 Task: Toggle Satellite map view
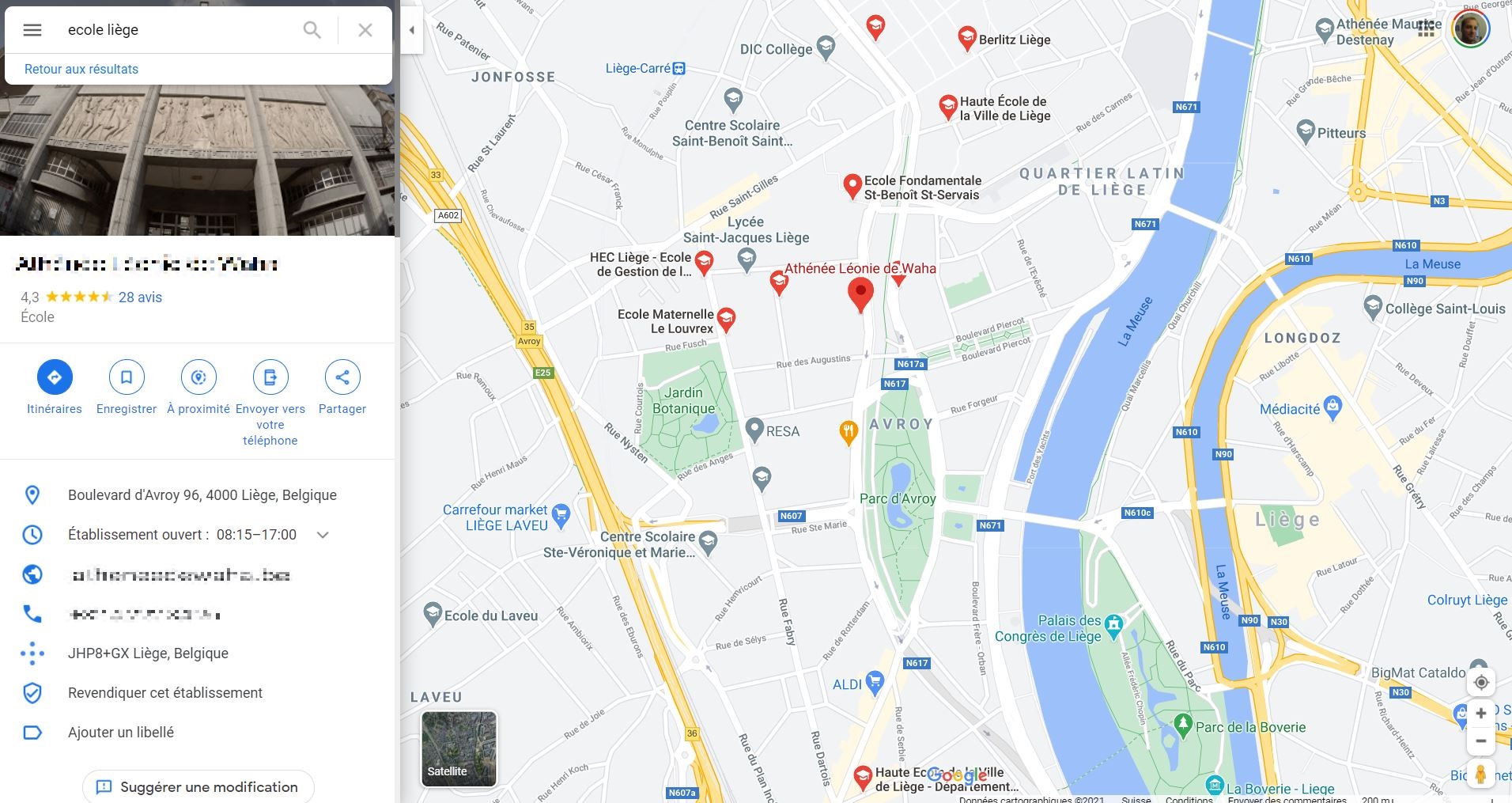coord(459,748)
